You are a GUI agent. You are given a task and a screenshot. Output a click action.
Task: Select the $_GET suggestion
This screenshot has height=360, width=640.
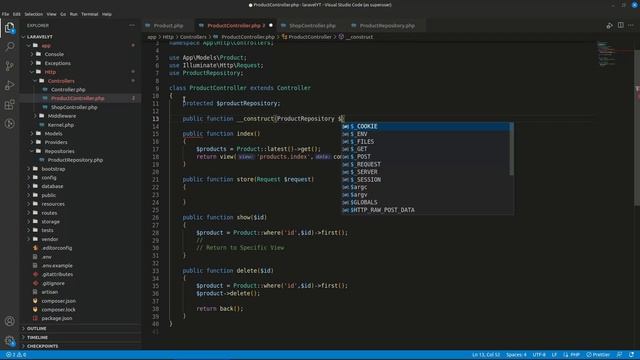[425, 149]
